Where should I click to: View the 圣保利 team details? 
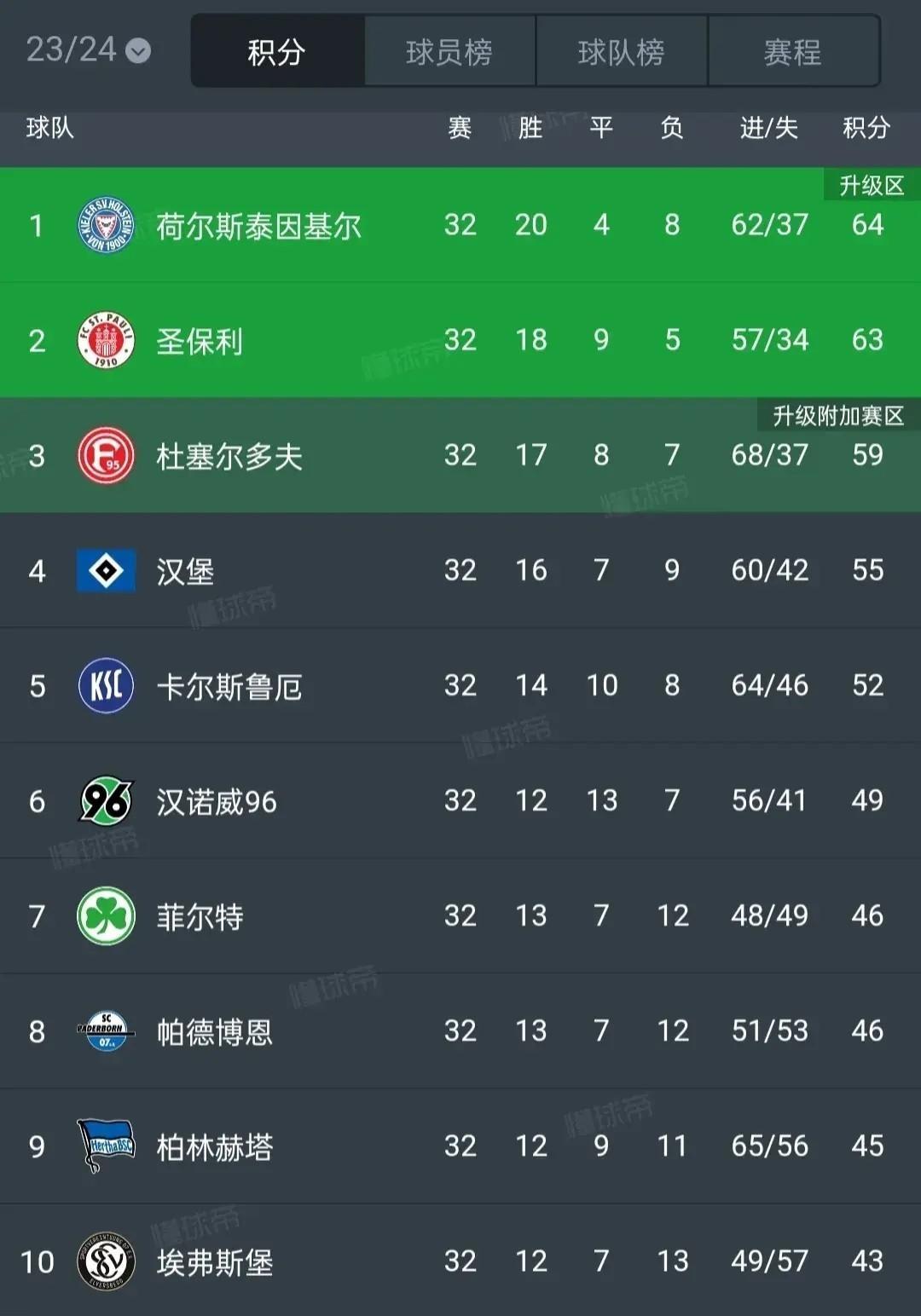coord(200,341)
